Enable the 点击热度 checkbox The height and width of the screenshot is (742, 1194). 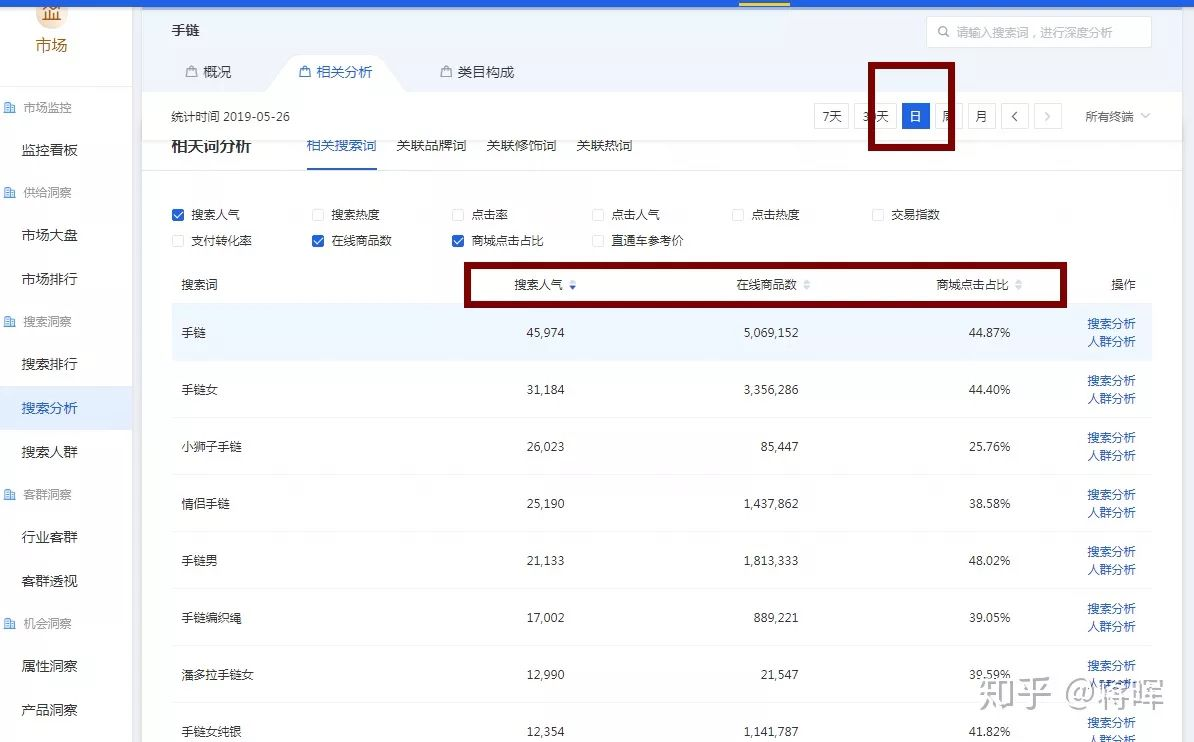[738, 215]
